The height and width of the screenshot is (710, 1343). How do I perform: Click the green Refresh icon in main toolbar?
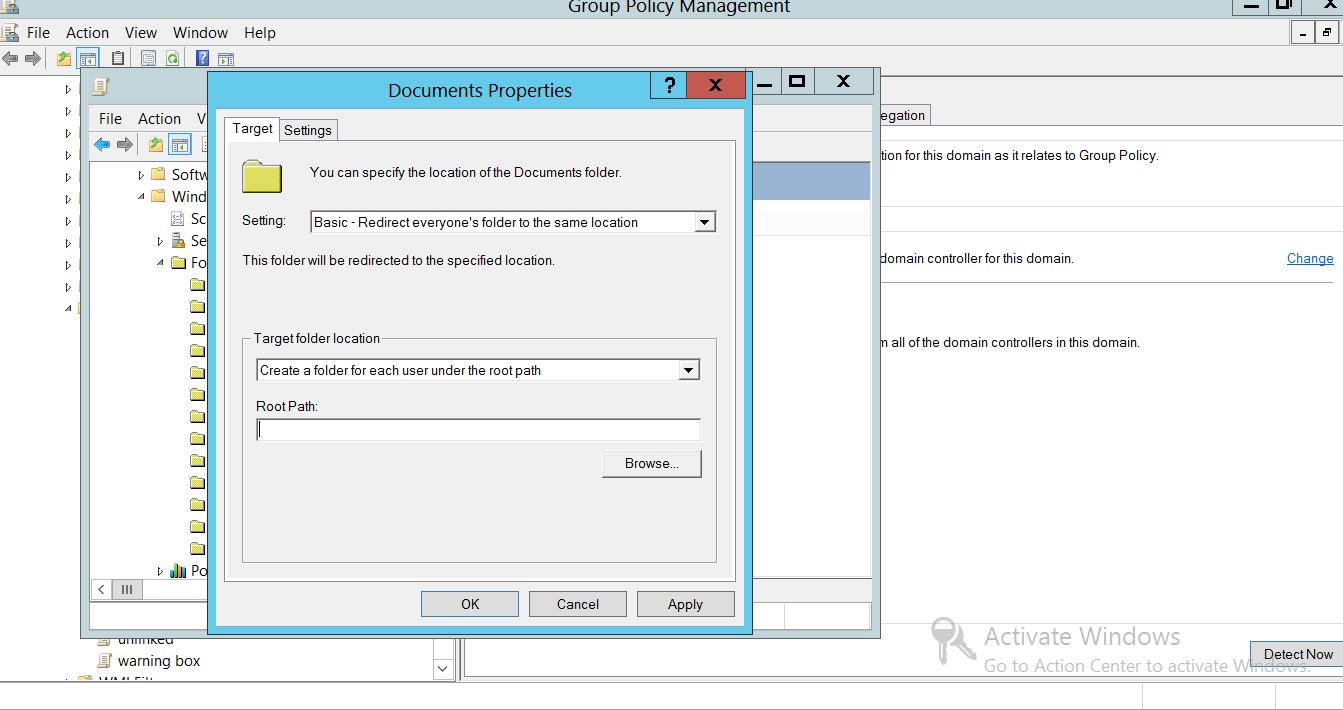coord(172,59)
